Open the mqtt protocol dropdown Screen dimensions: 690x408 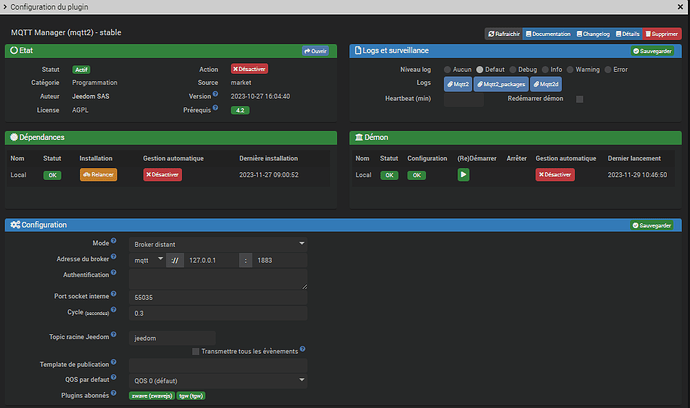[147, 260]
